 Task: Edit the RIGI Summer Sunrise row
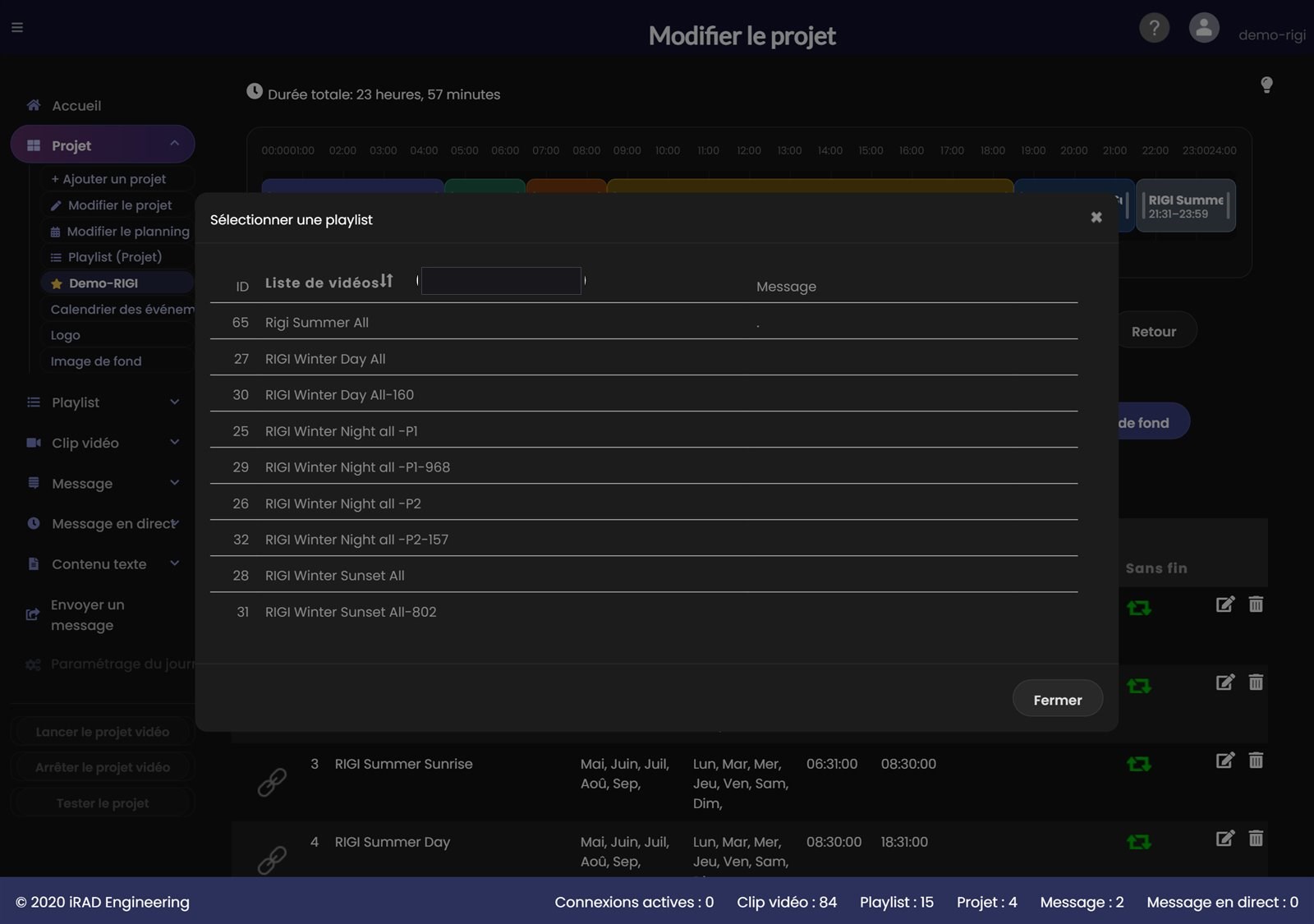(1224, 761)
